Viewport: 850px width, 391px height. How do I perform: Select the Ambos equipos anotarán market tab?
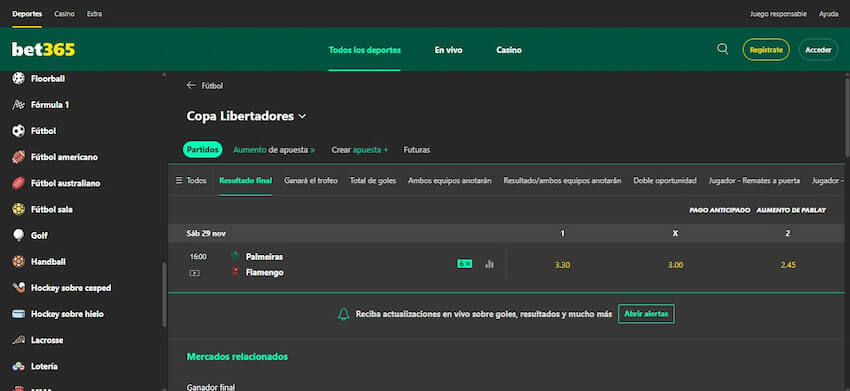pos(450,181)
